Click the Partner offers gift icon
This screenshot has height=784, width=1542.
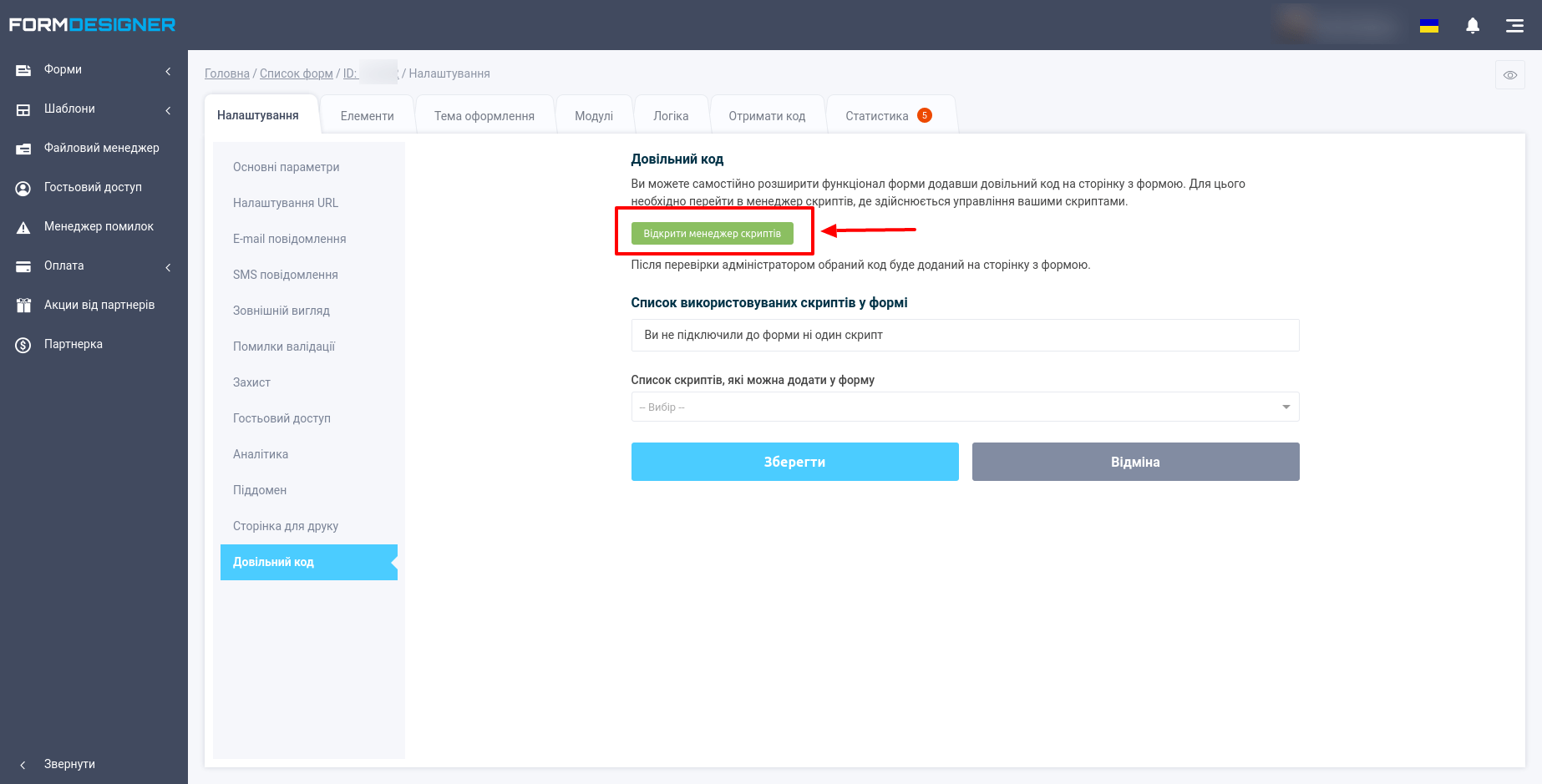coord(23,306)
